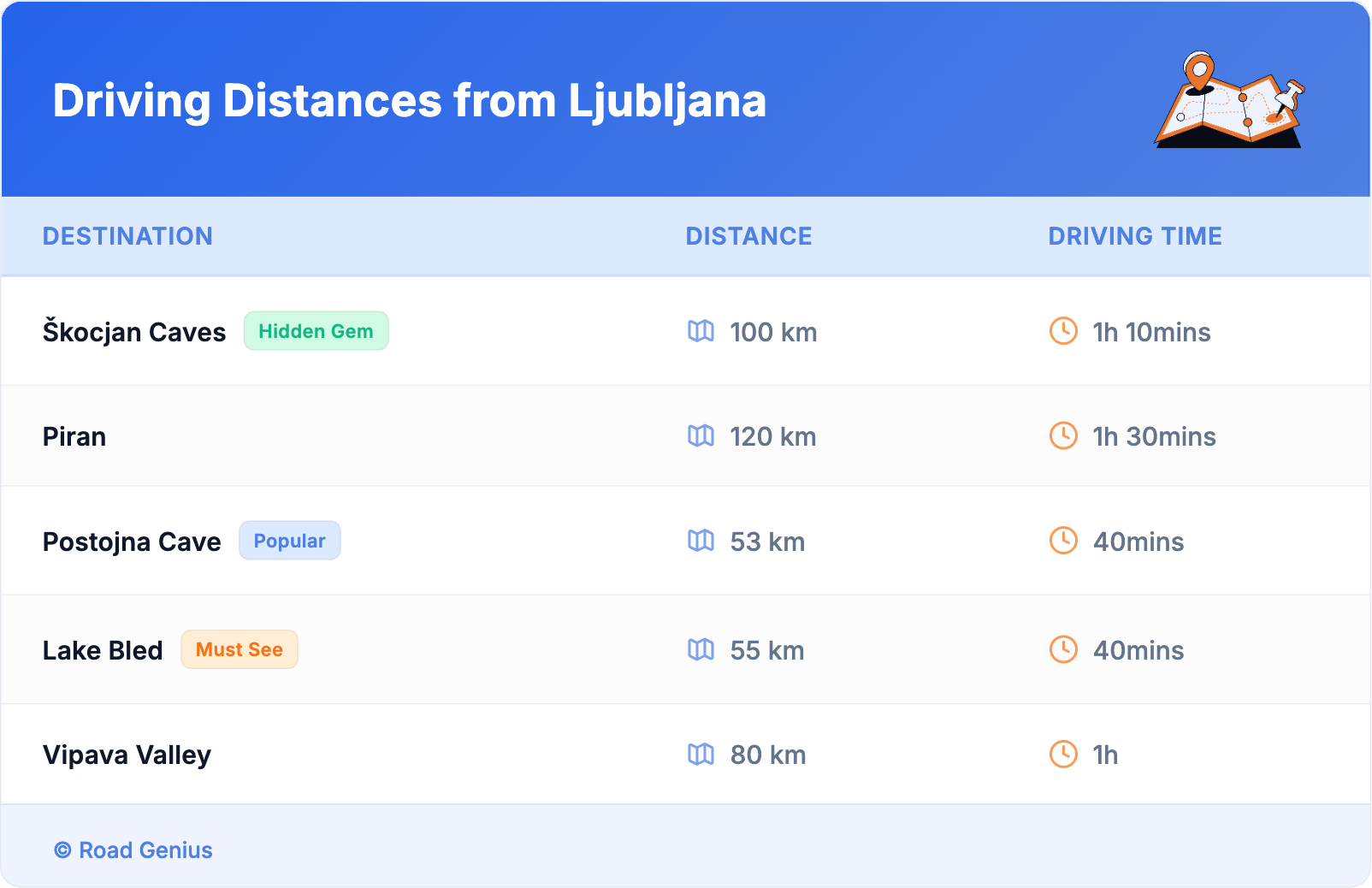This screenshot has width=1372, height=888.
Task: Click the map illustration with location pins
Action: coord(1230,101)
